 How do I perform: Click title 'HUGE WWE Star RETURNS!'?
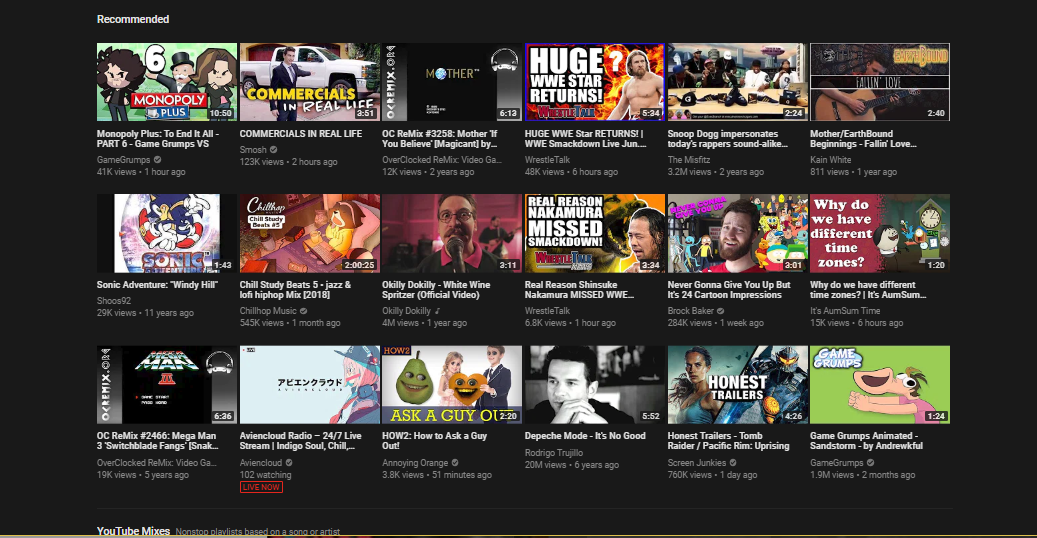coord(585,138)
